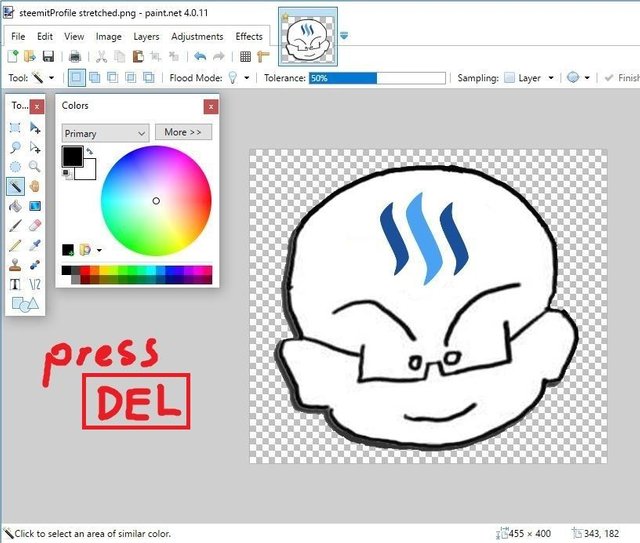This screenshot has width=640, height=543.
Task: Click the Finish button
Action: (x=622, y=78)
